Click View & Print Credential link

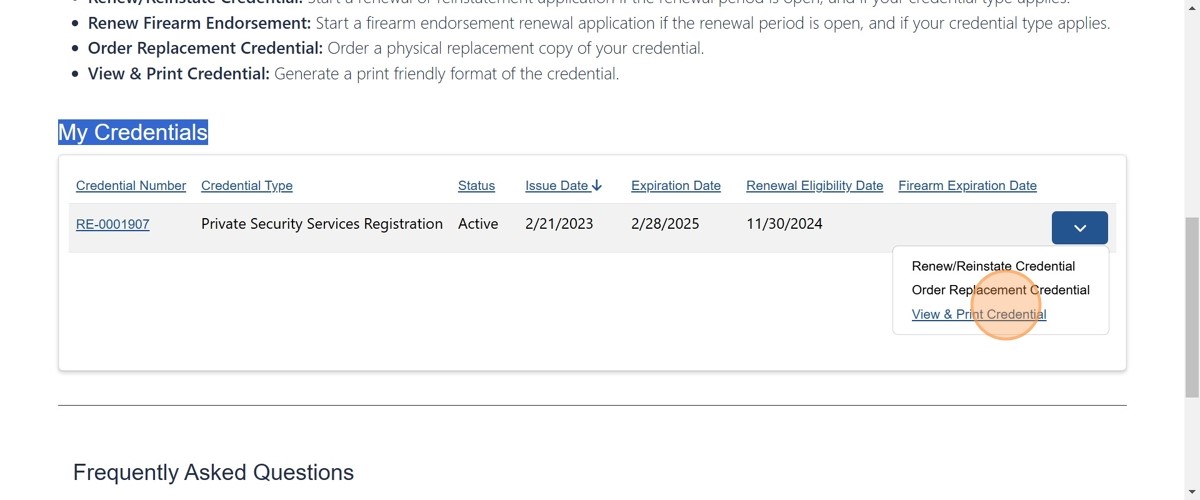point(979,314)
